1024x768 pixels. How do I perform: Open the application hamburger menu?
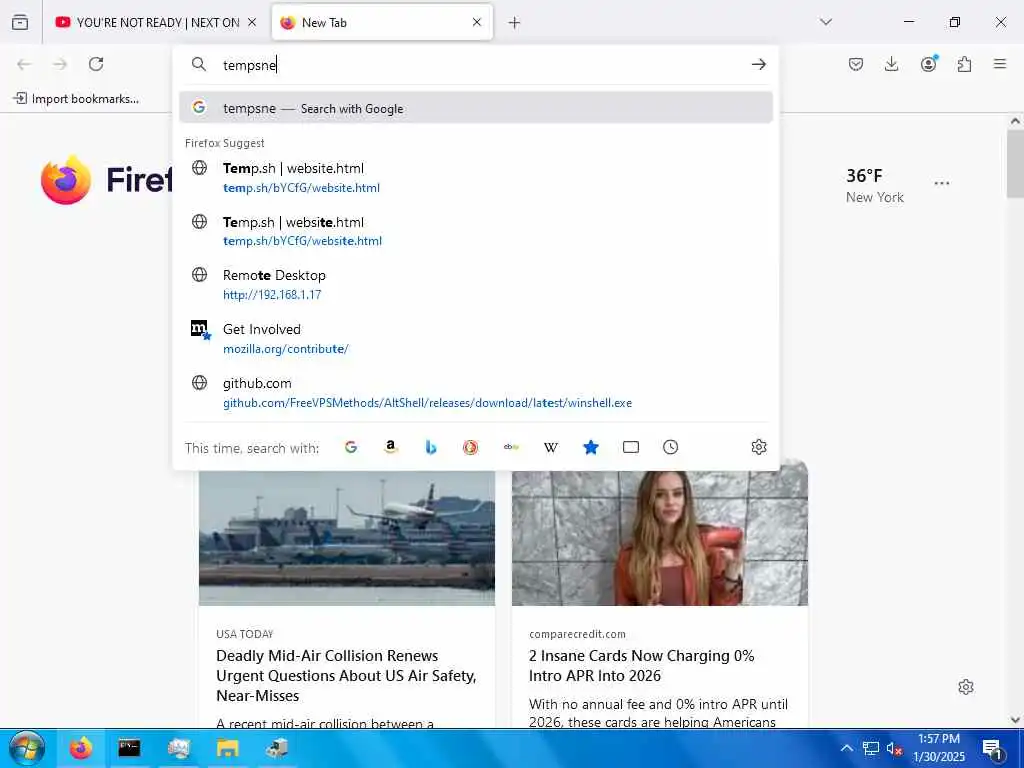[1000, 64]
